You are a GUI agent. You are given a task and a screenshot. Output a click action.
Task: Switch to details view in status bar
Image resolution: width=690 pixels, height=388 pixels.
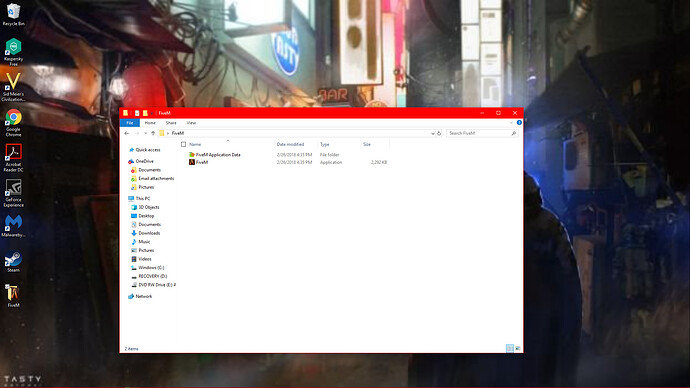pos(510,348)
